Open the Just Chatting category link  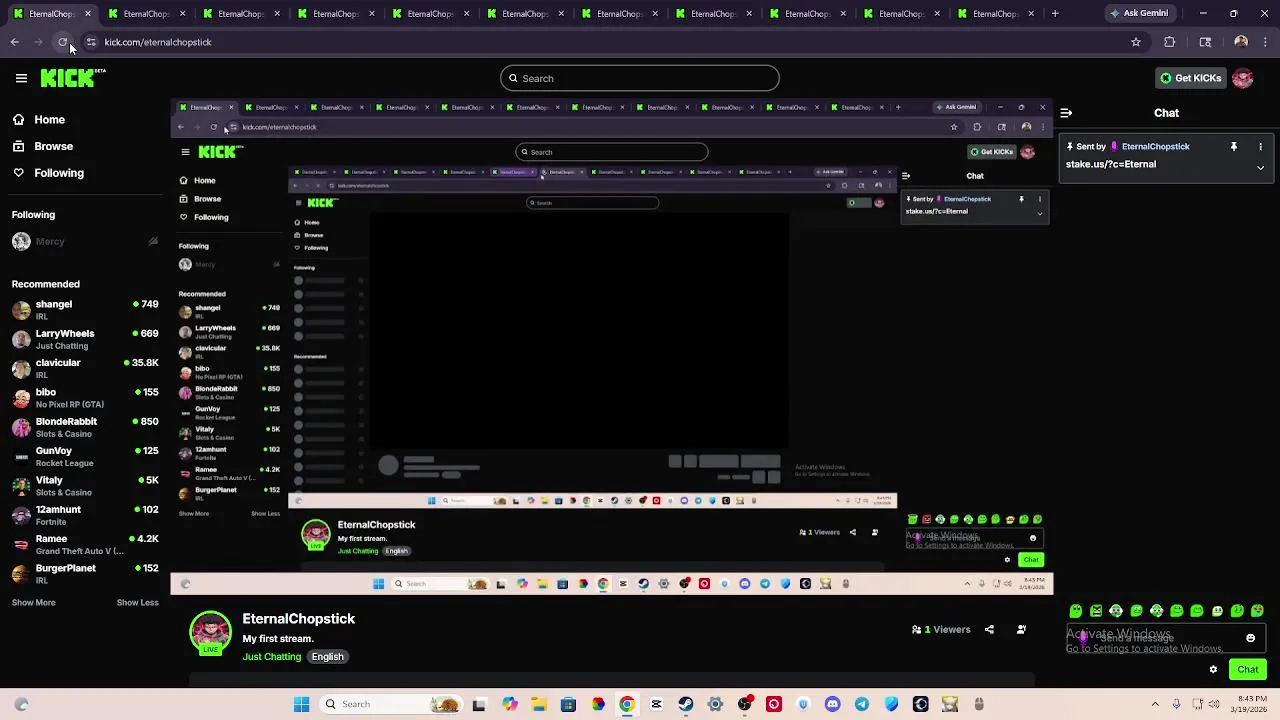click(x=271, y=657)
